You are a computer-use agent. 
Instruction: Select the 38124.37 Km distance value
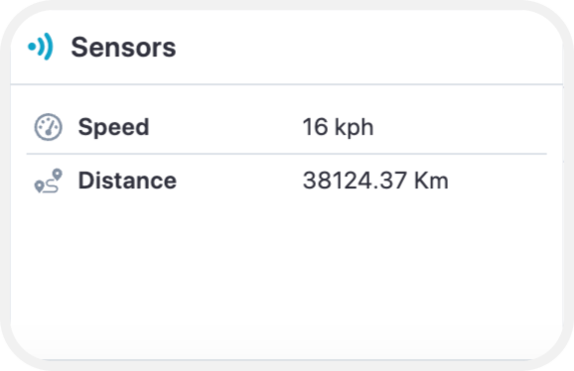(x=375, y=181)
